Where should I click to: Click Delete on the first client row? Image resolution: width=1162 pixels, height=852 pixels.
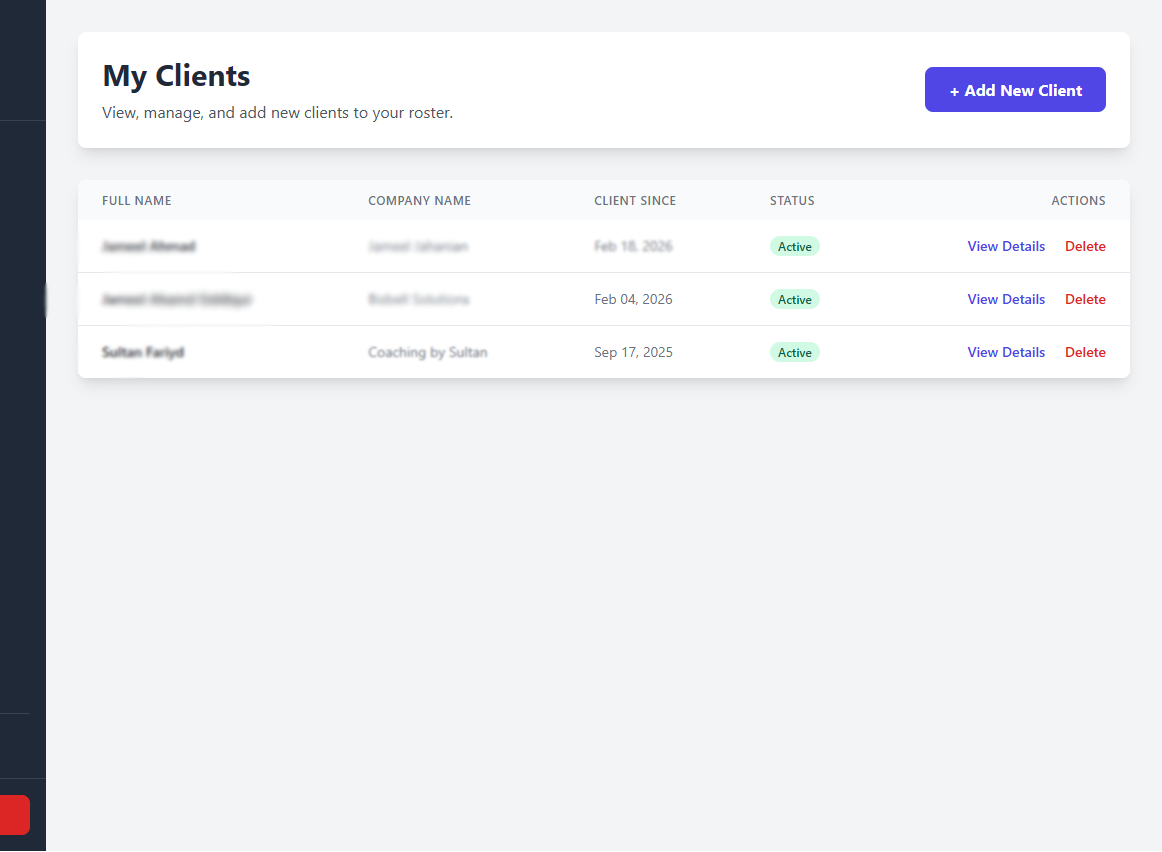[1085, 246]
